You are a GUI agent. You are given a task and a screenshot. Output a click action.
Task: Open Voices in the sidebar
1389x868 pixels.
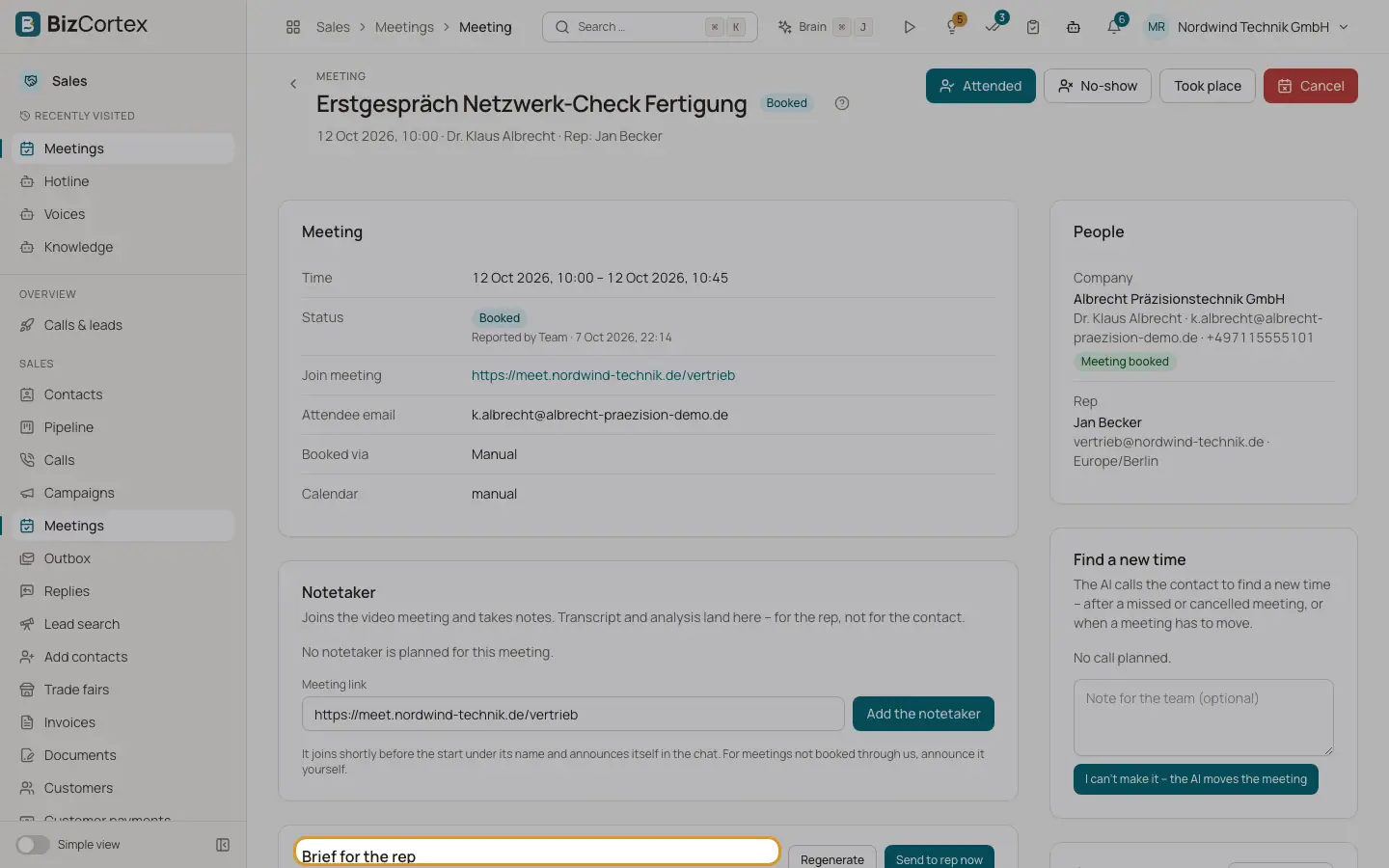(x=123, y=214)
